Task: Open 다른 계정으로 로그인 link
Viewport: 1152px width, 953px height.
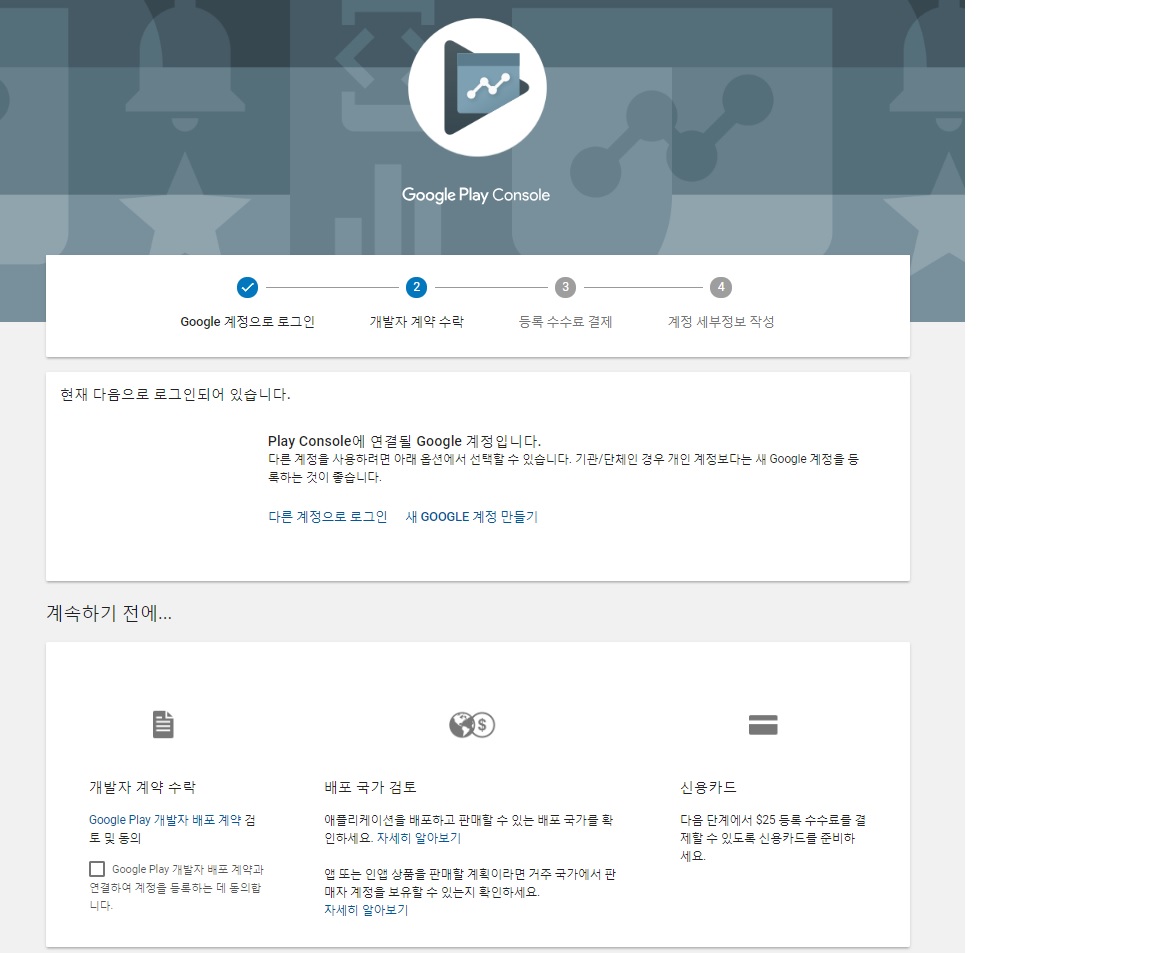Action: coord(328,517)
